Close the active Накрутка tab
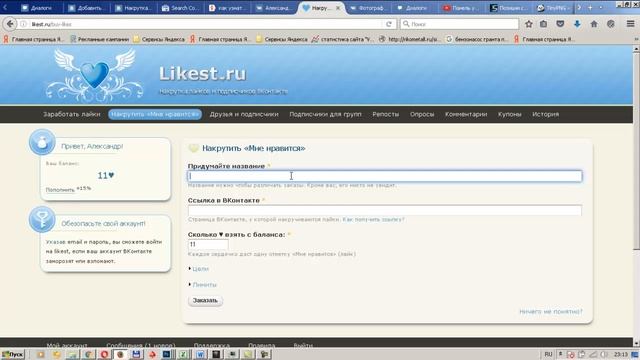The width and height of the screenshot is (640, 360). [338, 8]
